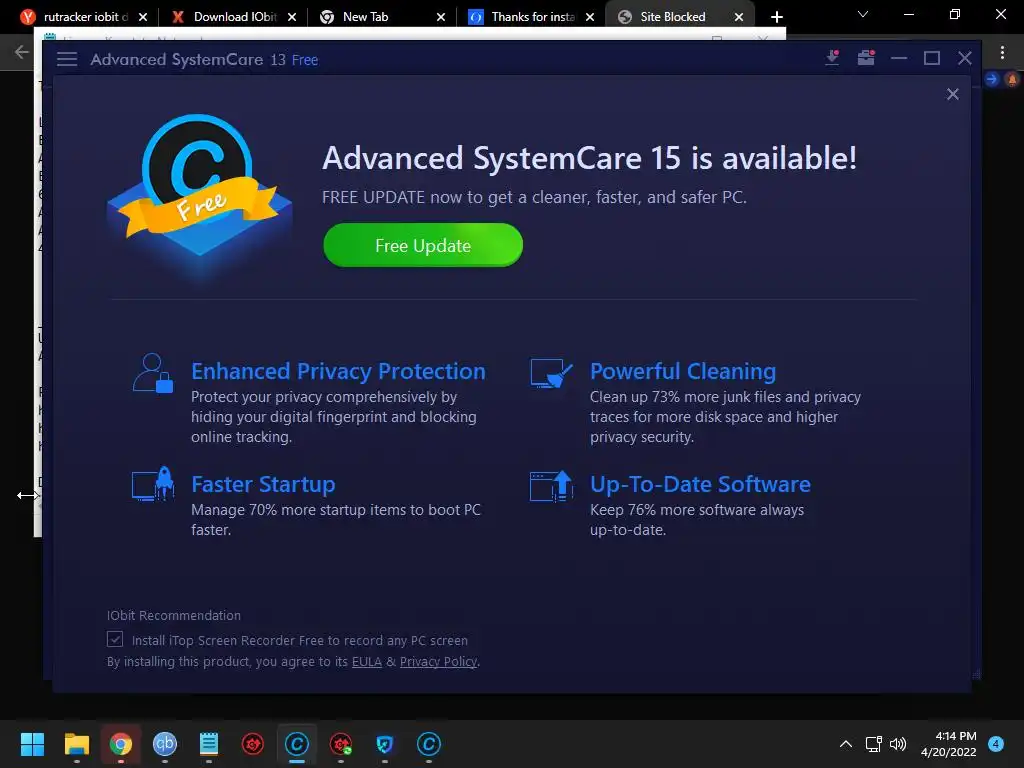Select the Faster Startup heading
The height and width of the screenshot is (768, 1024).
point(263,484)
